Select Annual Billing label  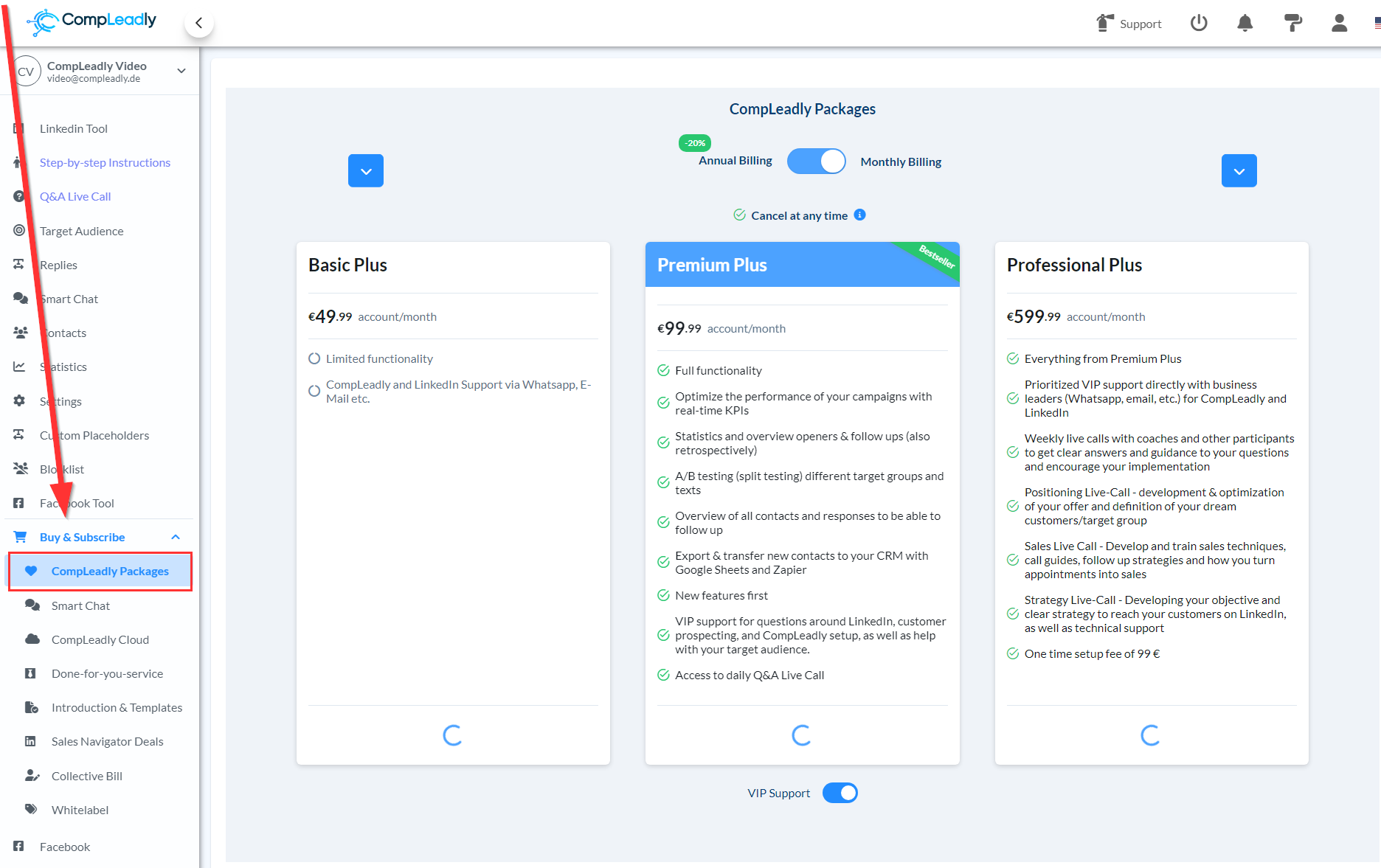[736, 160]
